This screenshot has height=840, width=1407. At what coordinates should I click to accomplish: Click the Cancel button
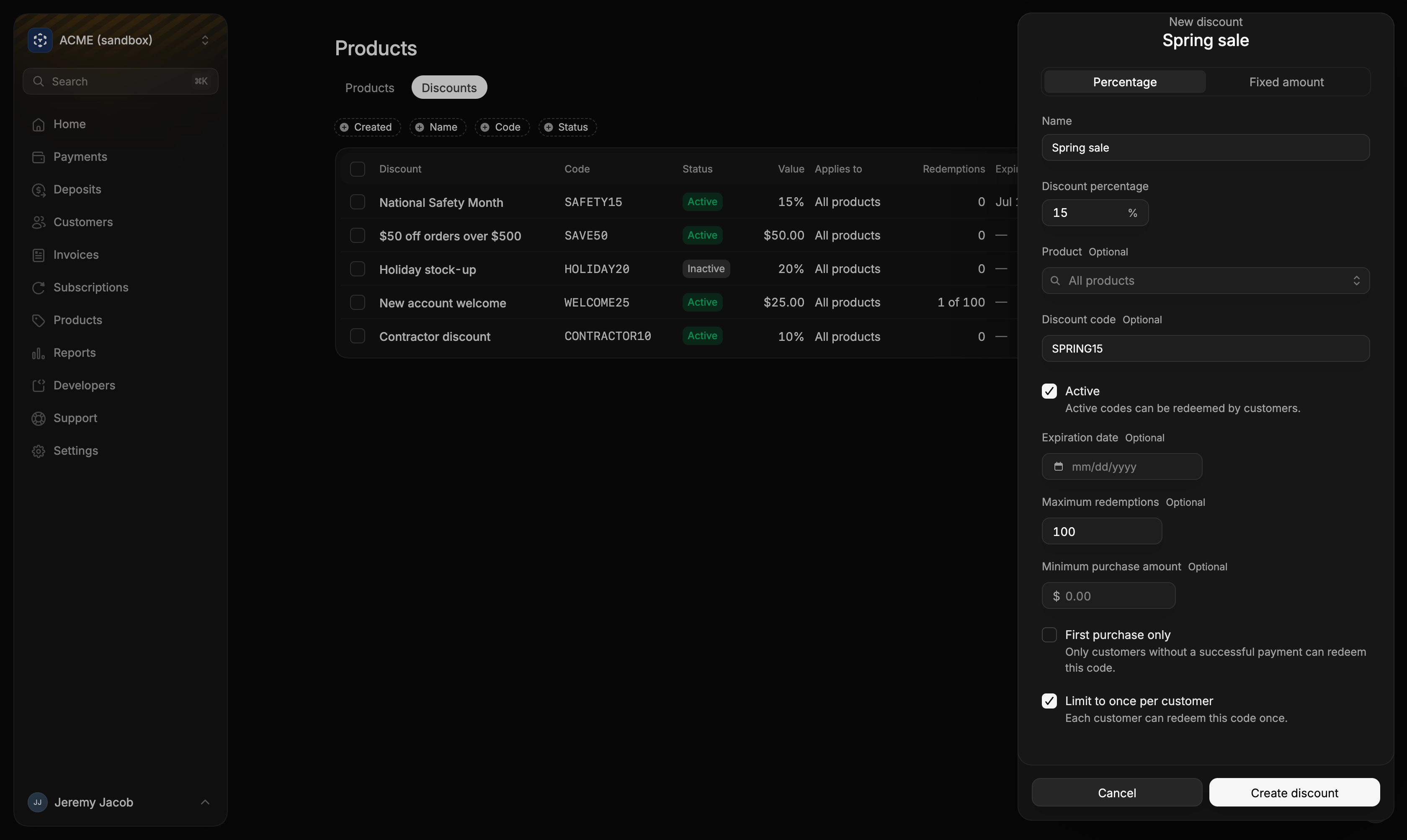(x=1117, y=792)
